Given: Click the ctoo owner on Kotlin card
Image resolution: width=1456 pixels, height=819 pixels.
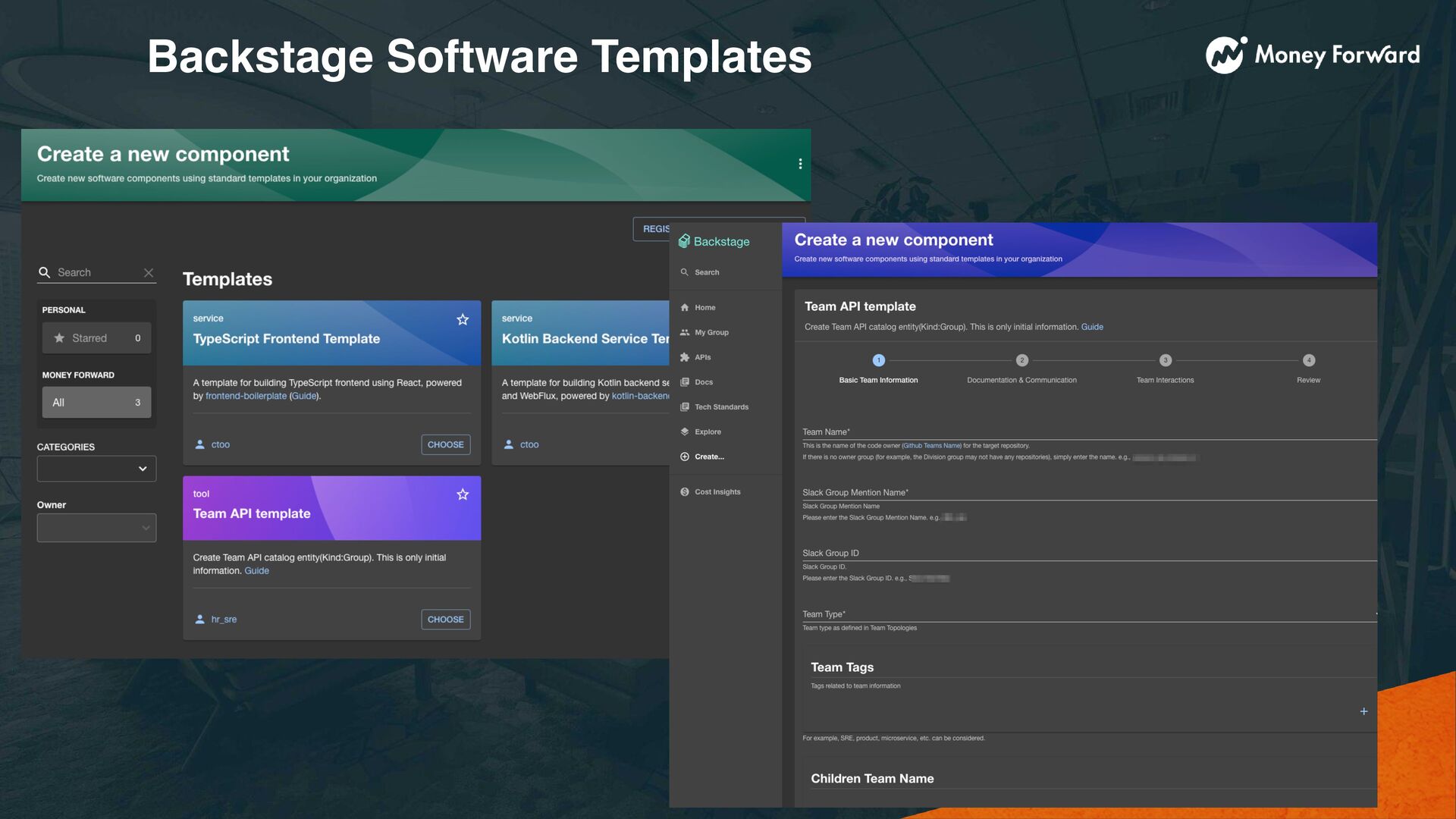Looking at the screenshot, I should pyautogui.click(x=529, y=444).
